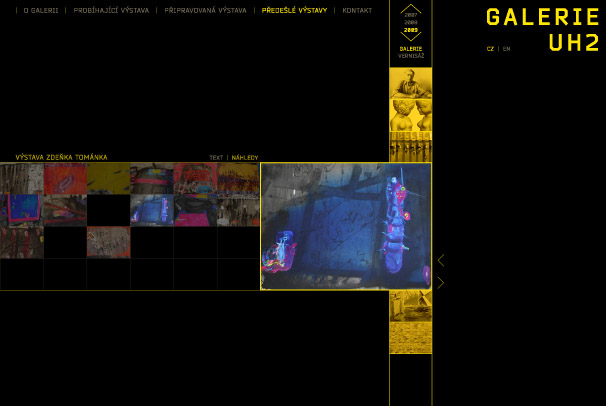Select year 2007 in the year list
Image resolution: width=606 pixels, height=406 pixels.
tap(411, 16)
